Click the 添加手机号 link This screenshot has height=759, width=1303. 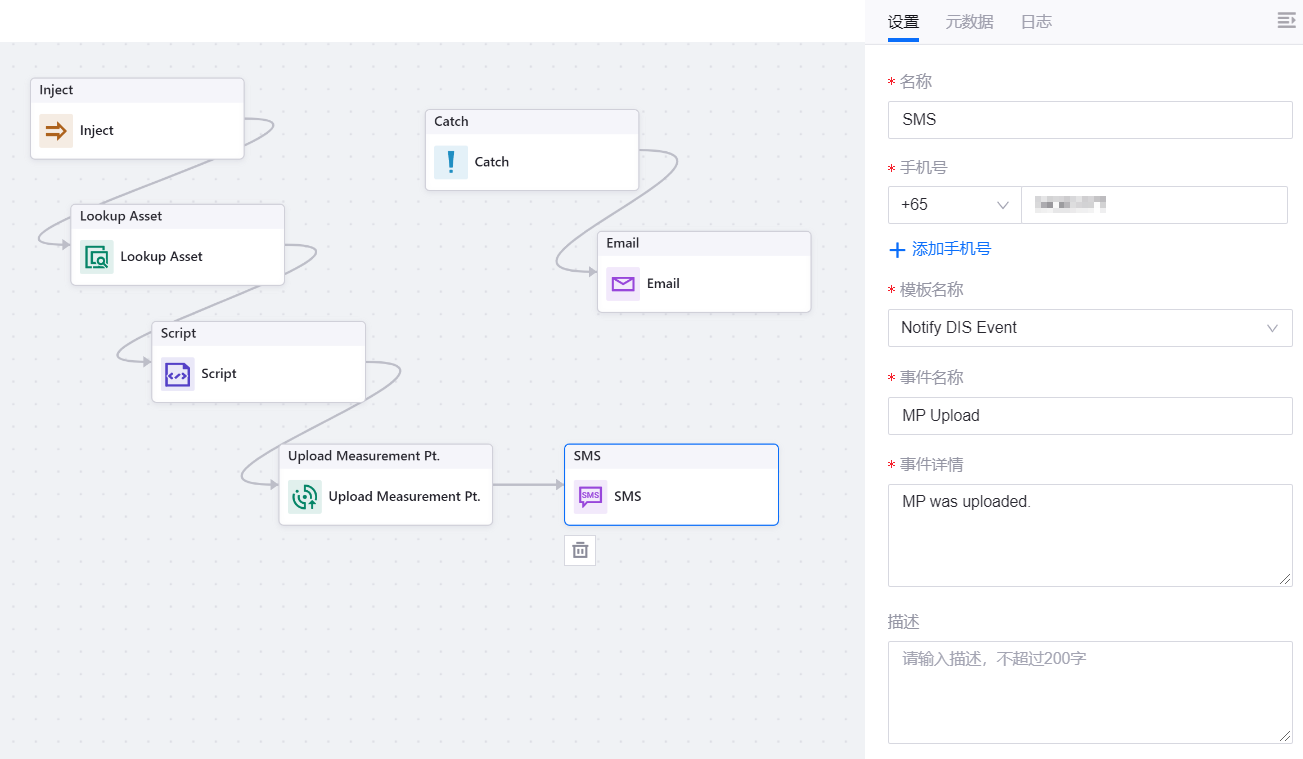[x=940, y=249]
